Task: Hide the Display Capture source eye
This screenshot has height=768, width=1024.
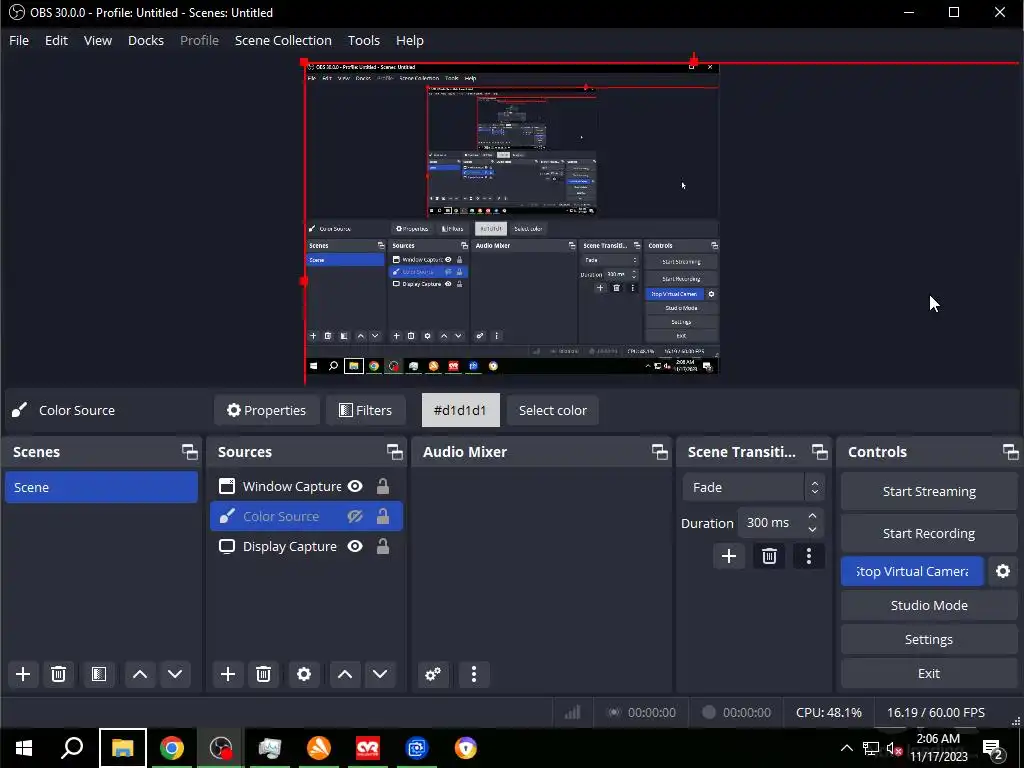Action: pyautogui.click(x=355, y=547)
